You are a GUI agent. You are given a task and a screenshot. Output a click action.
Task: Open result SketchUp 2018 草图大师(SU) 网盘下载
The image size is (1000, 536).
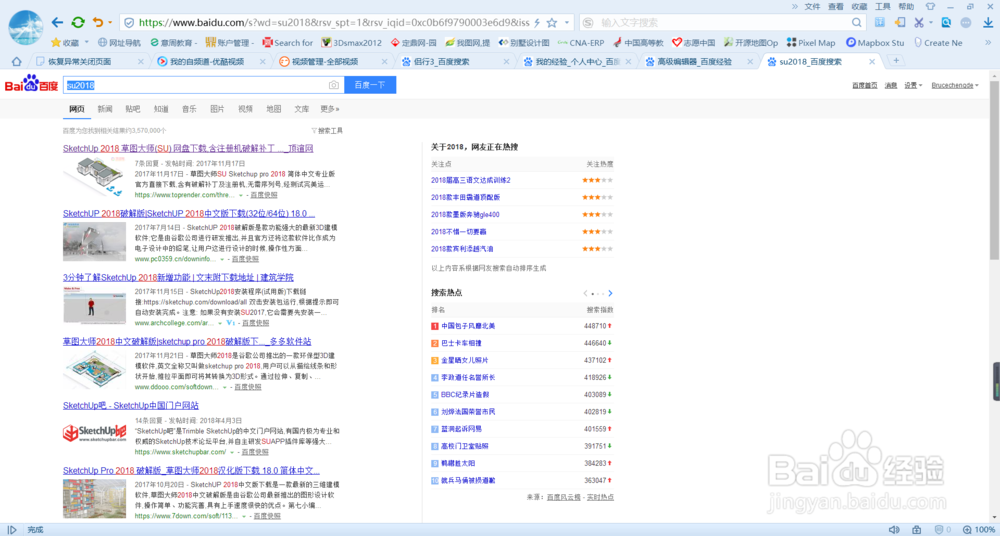[x=188, y=149]
